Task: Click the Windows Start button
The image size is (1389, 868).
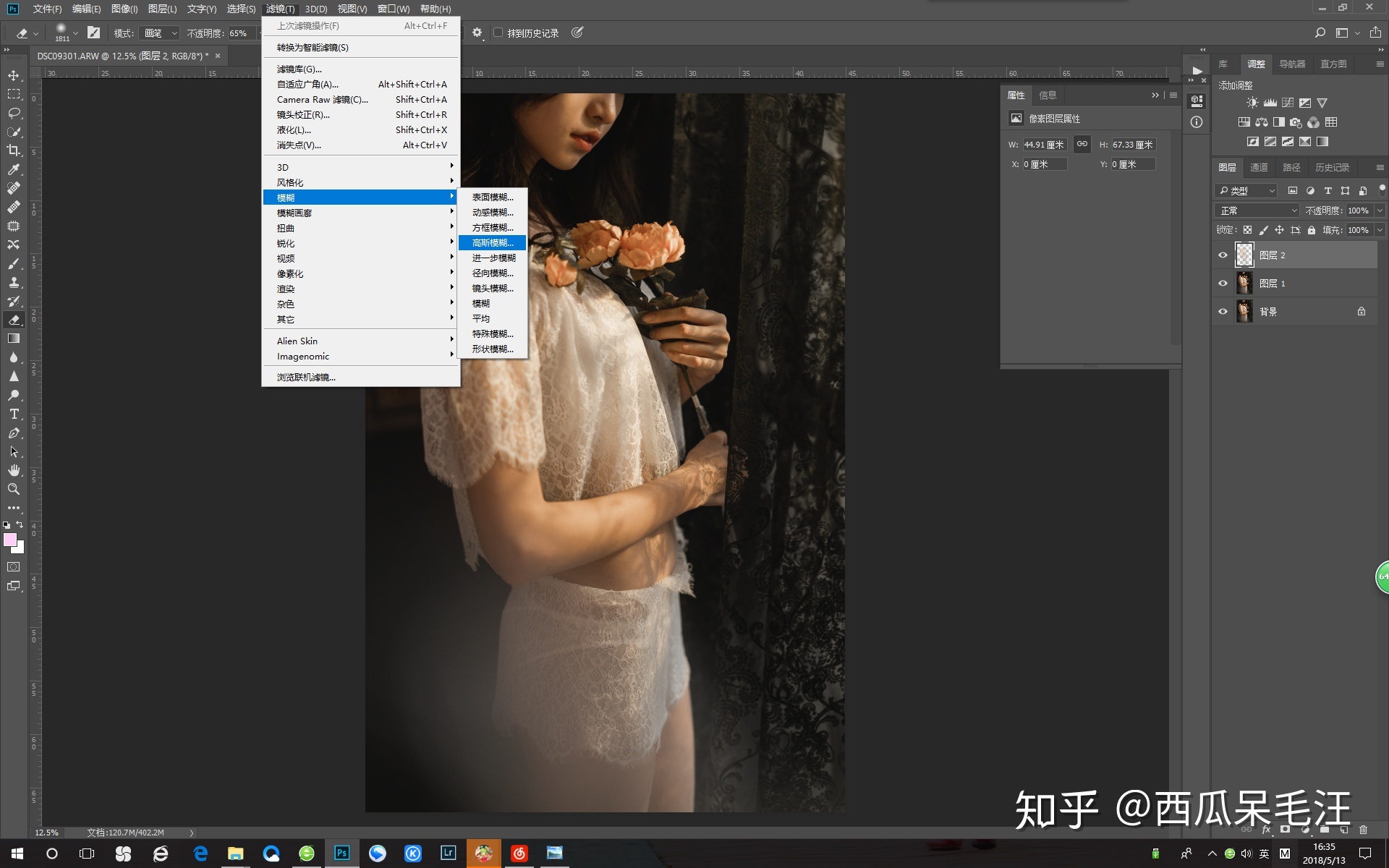Action: click(x=17, y=853)
